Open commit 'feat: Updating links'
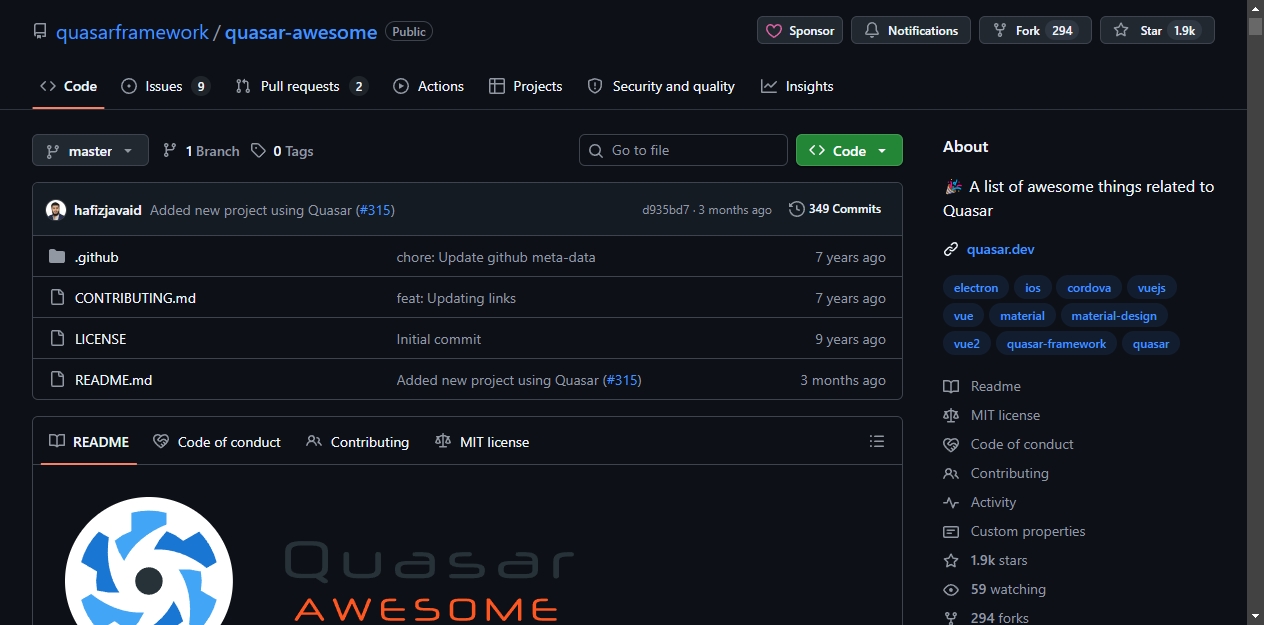The width and height of the screenshot is (1264, 625). [456, 298]
